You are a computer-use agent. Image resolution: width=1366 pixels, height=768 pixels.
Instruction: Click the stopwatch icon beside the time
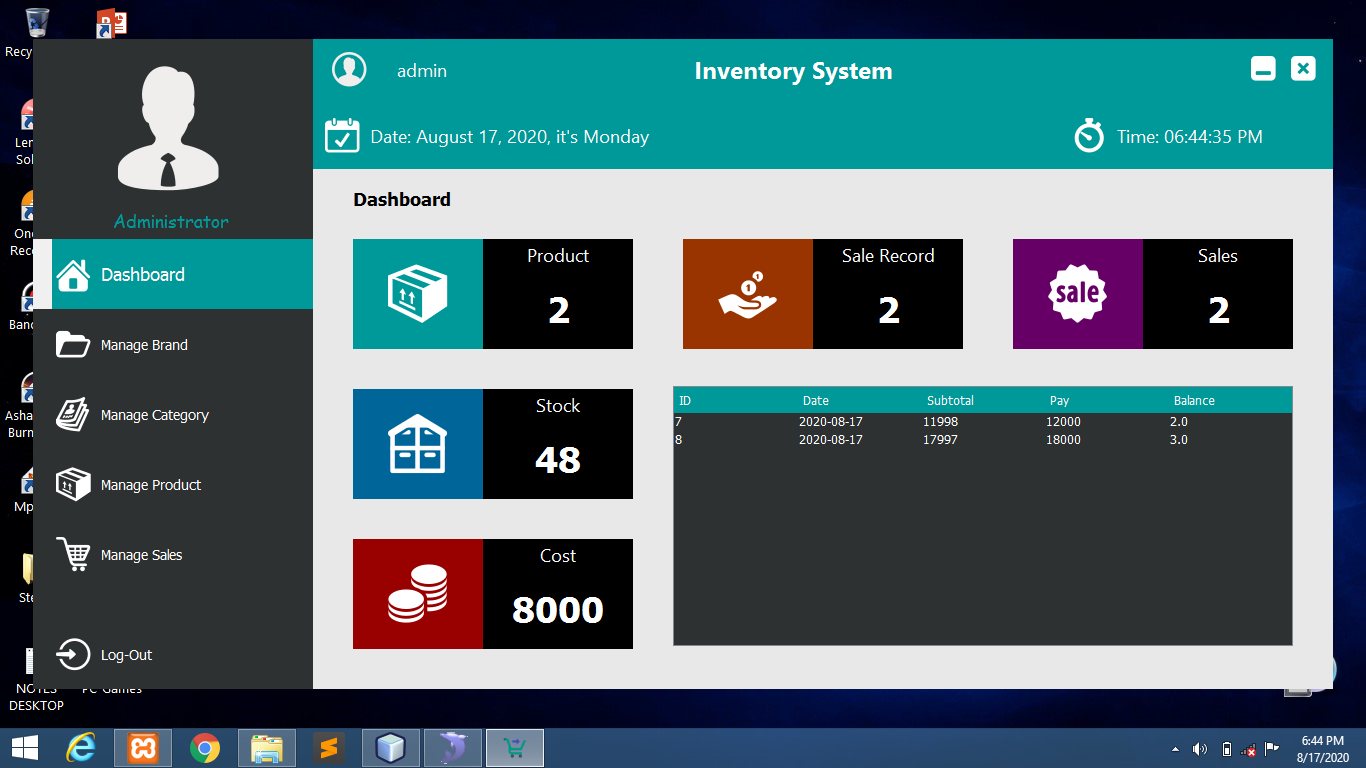pyautogui.click(x=1090, y=136)
